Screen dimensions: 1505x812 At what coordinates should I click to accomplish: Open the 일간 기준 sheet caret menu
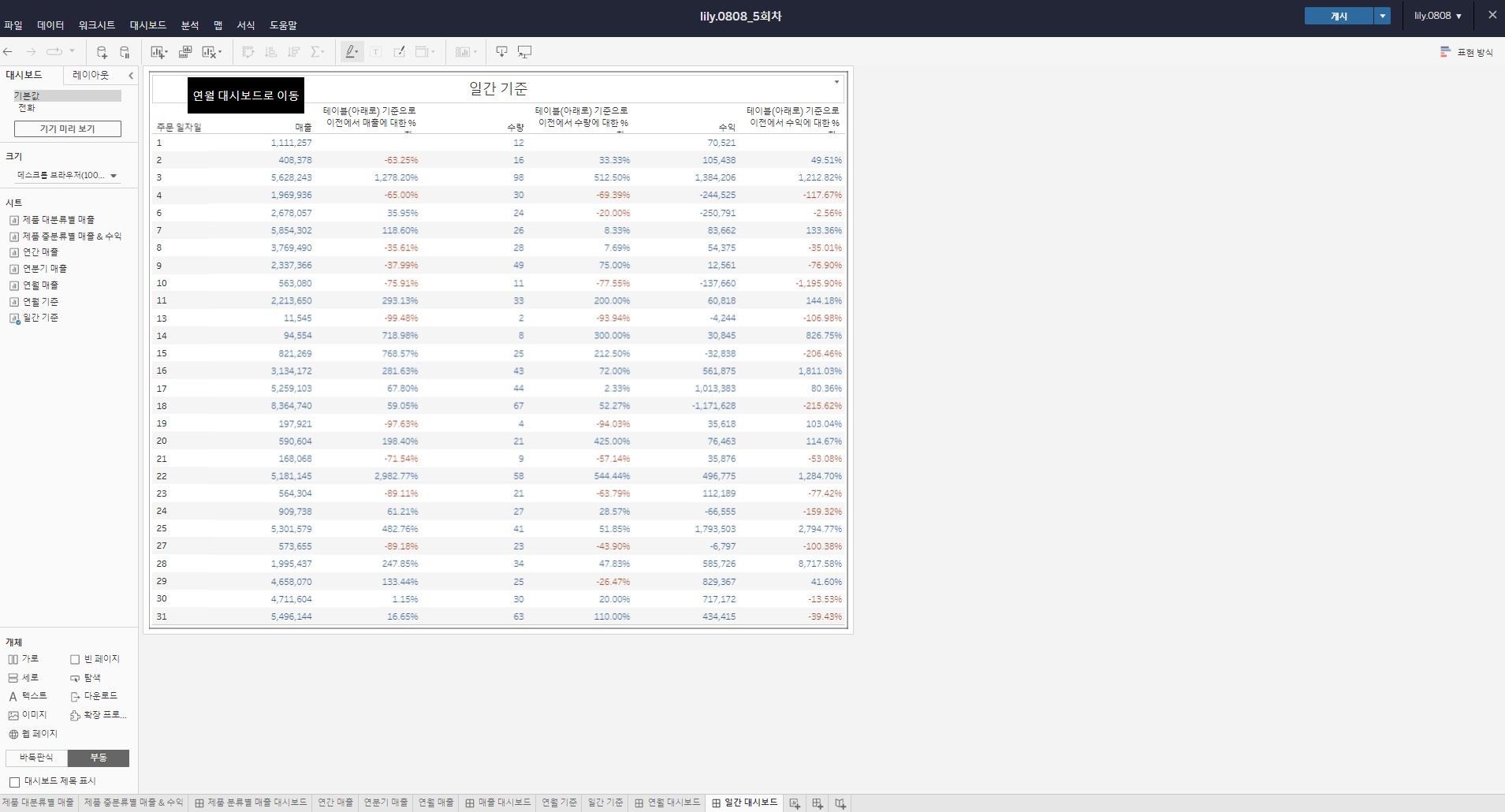(x=836, y=82)
